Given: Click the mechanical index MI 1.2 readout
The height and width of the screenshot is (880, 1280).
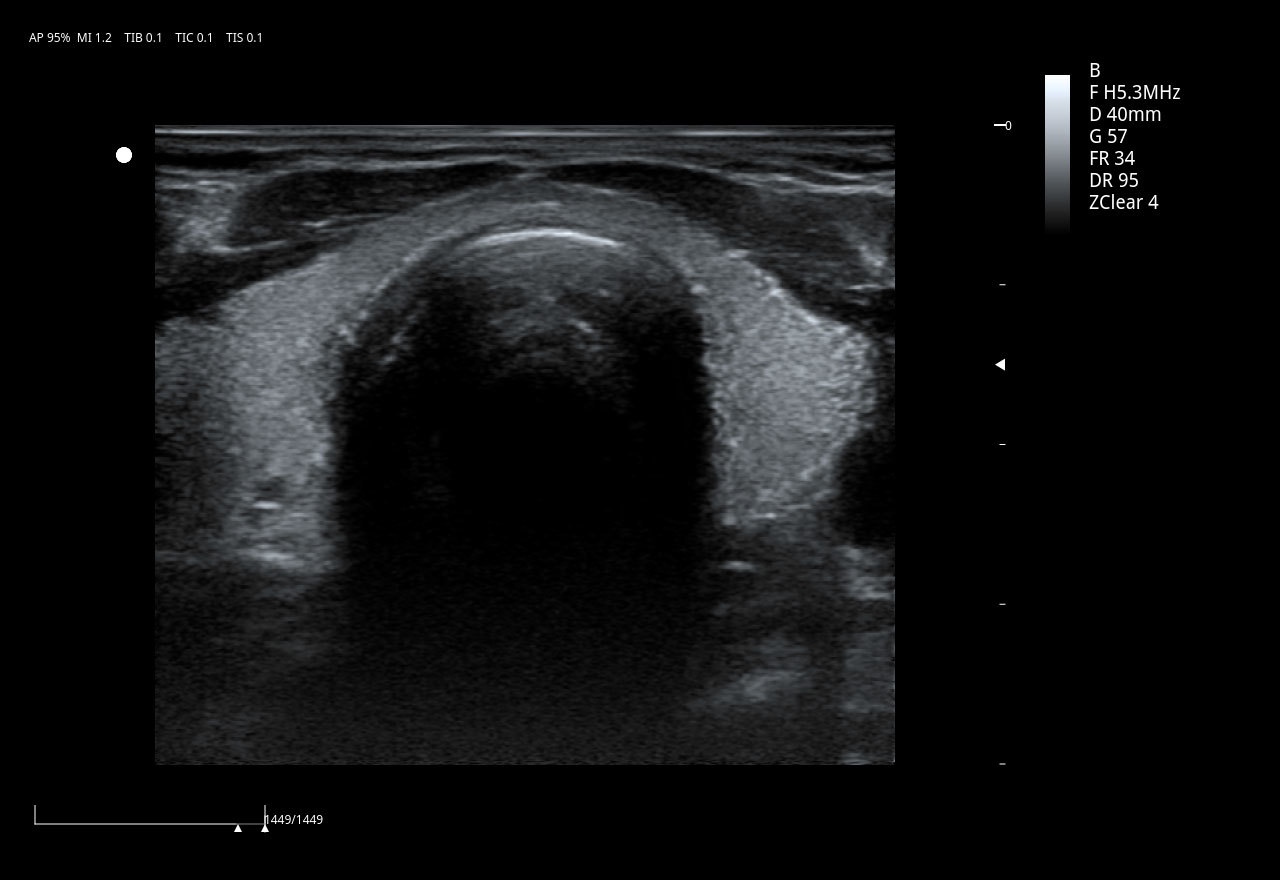Looking at the screenshot, I should coord(94,38).
